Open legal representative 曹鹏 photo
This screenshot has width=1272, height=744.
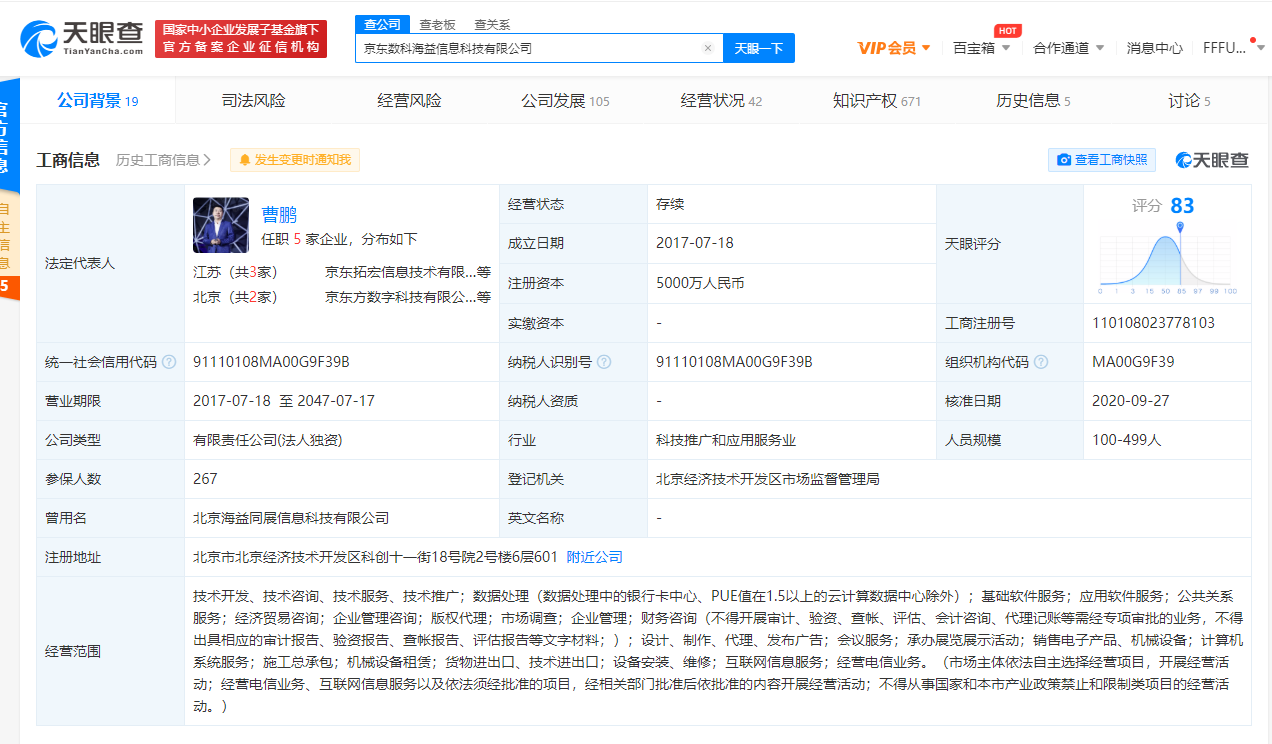(221, 225)
